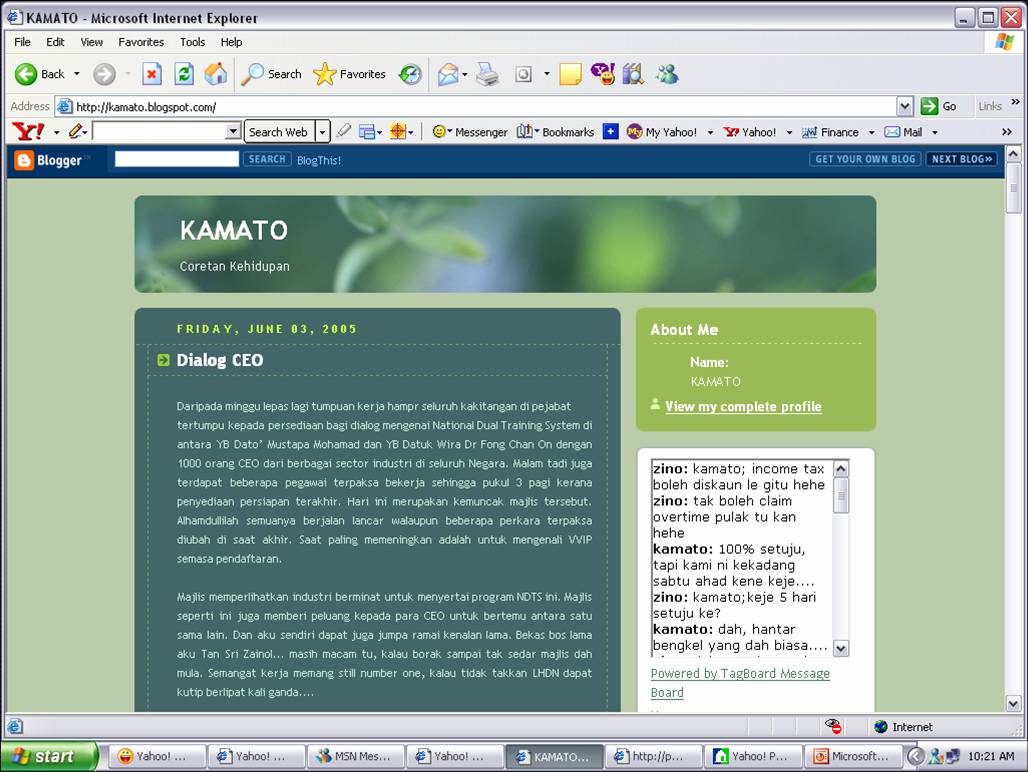Switch to http://p... taskbar window

pyautogui.click(x=653, y=756)
